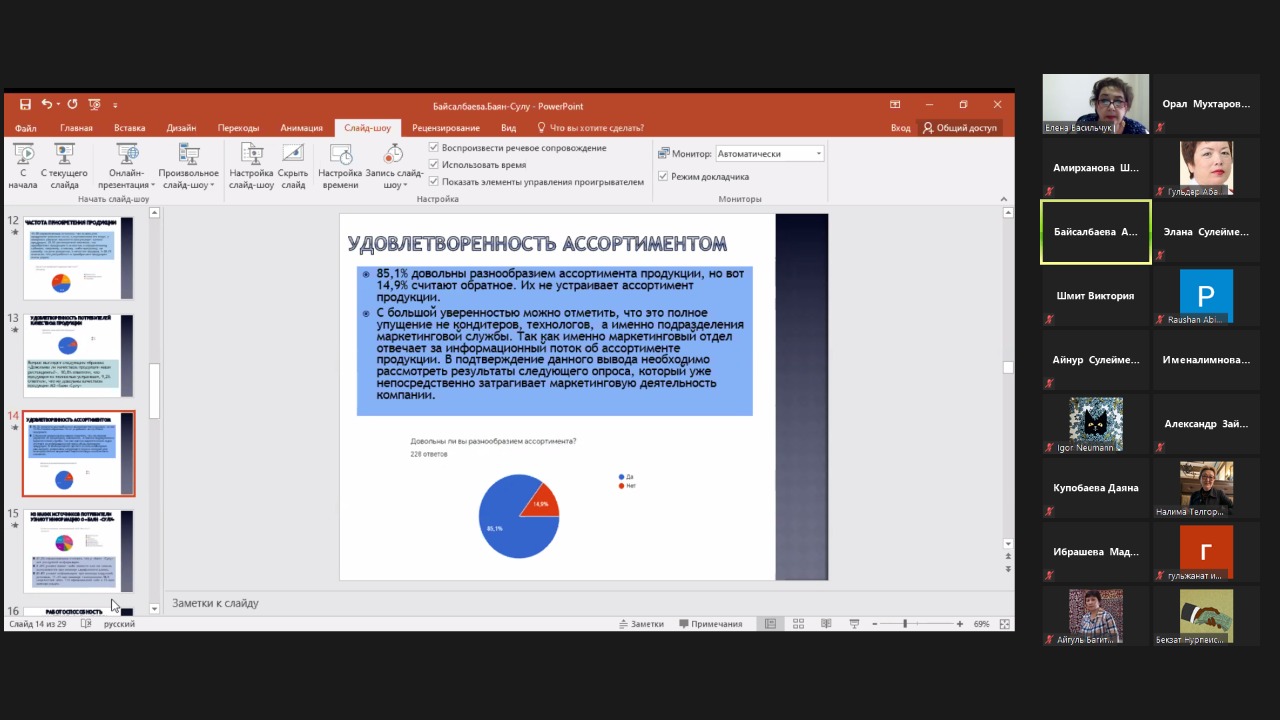
Task: Switch to Reading view icon
Action: pyautogui.click(x=826, y=624)
